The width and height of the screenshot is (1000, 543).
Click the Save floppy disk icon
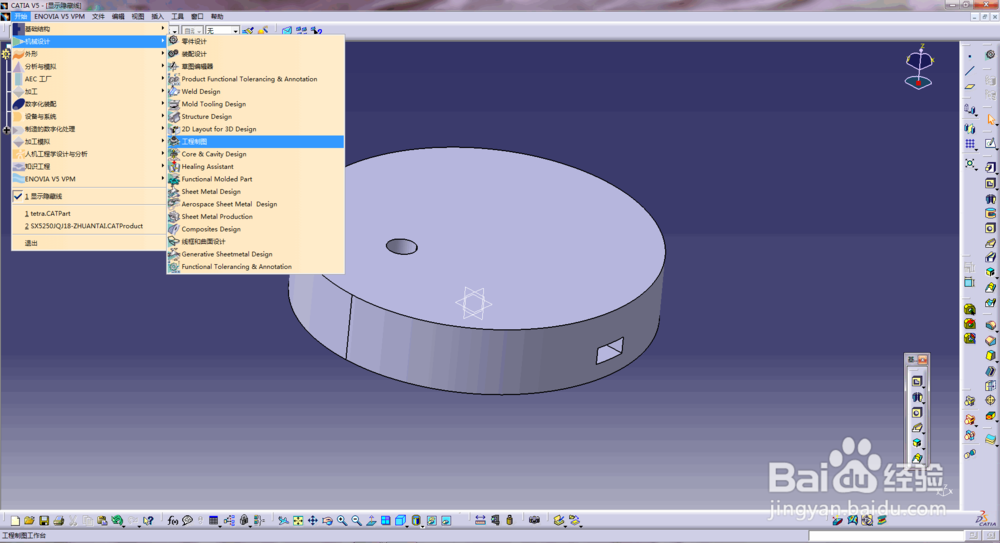pyautogui.click(x=44, y=521)
